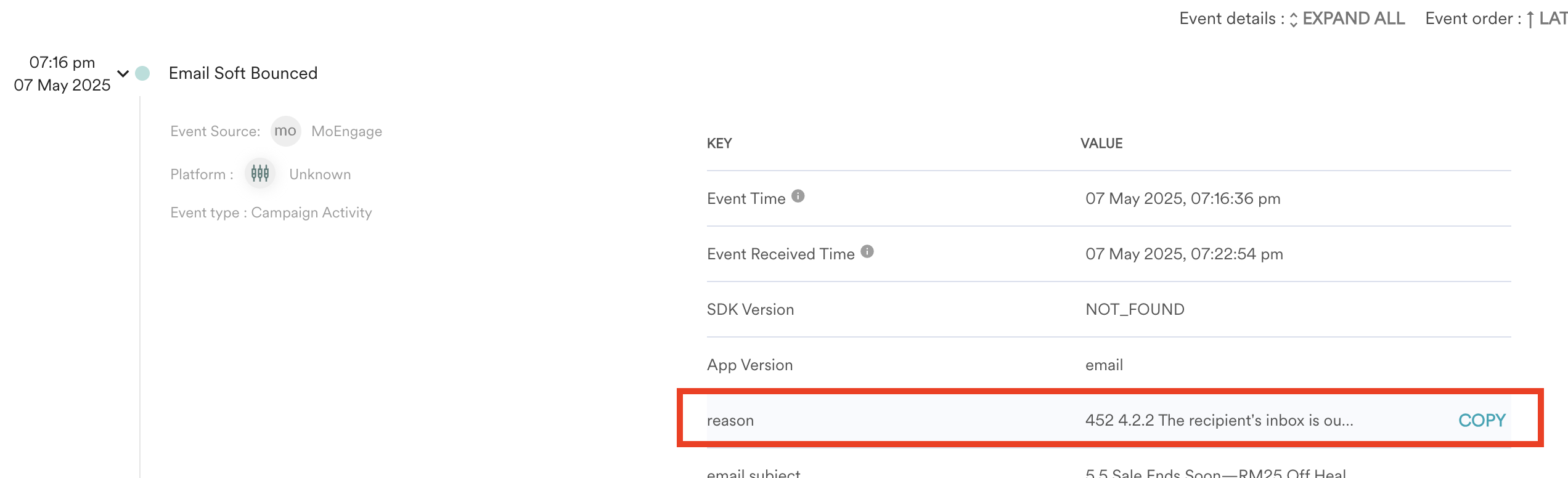Click the Unknown platform icon

tap(260, 174)
